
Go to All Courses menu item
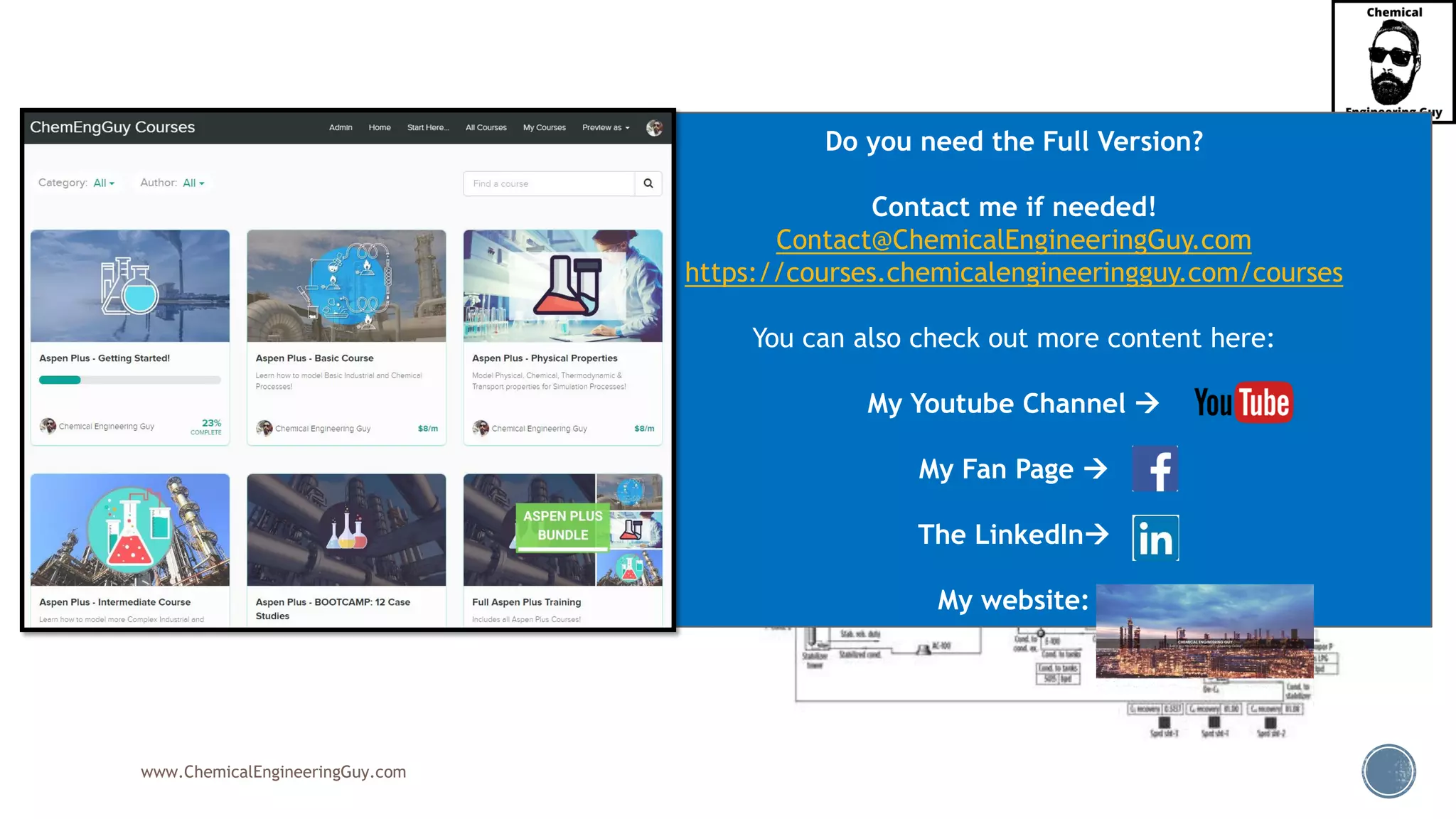(x=486, y=128)
